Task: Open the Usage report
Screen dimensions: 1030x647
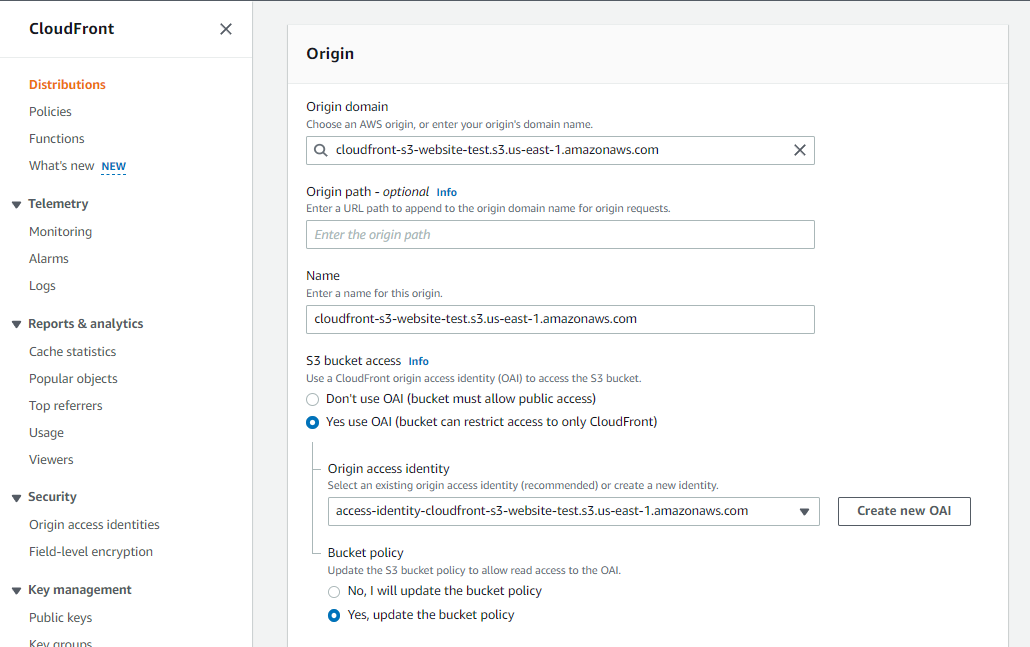Action: tap(46, 432)
